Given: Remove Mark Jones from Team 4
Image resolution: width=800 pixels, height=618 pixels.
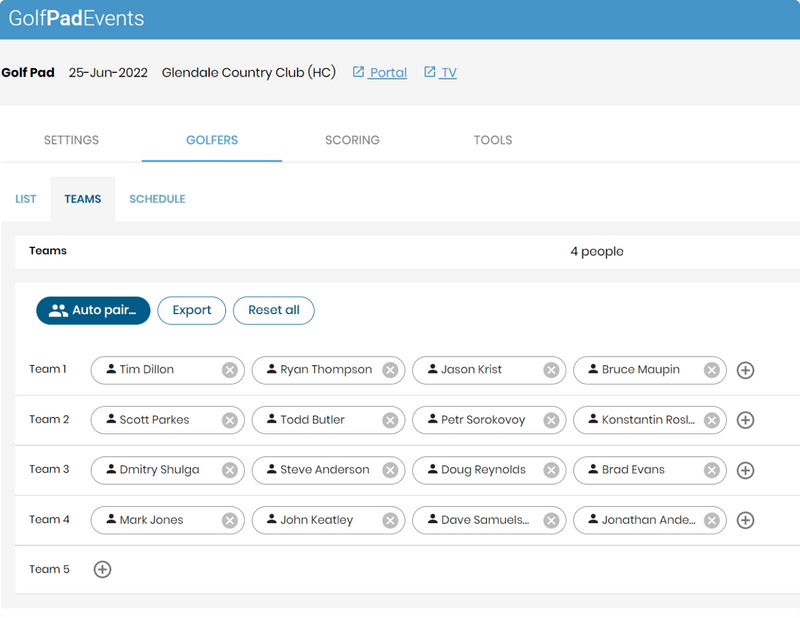Looking at the screenshot, I should (x=230, y=520).
